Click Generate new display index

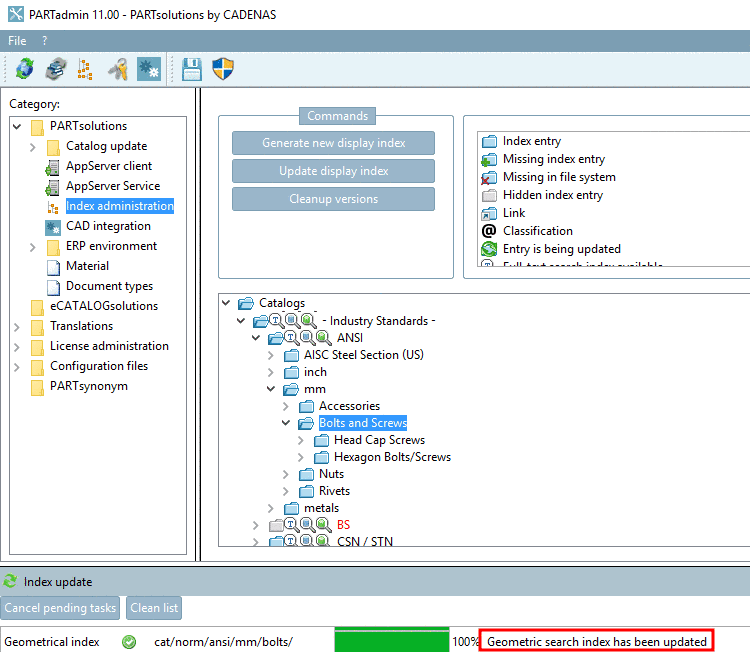333,143
